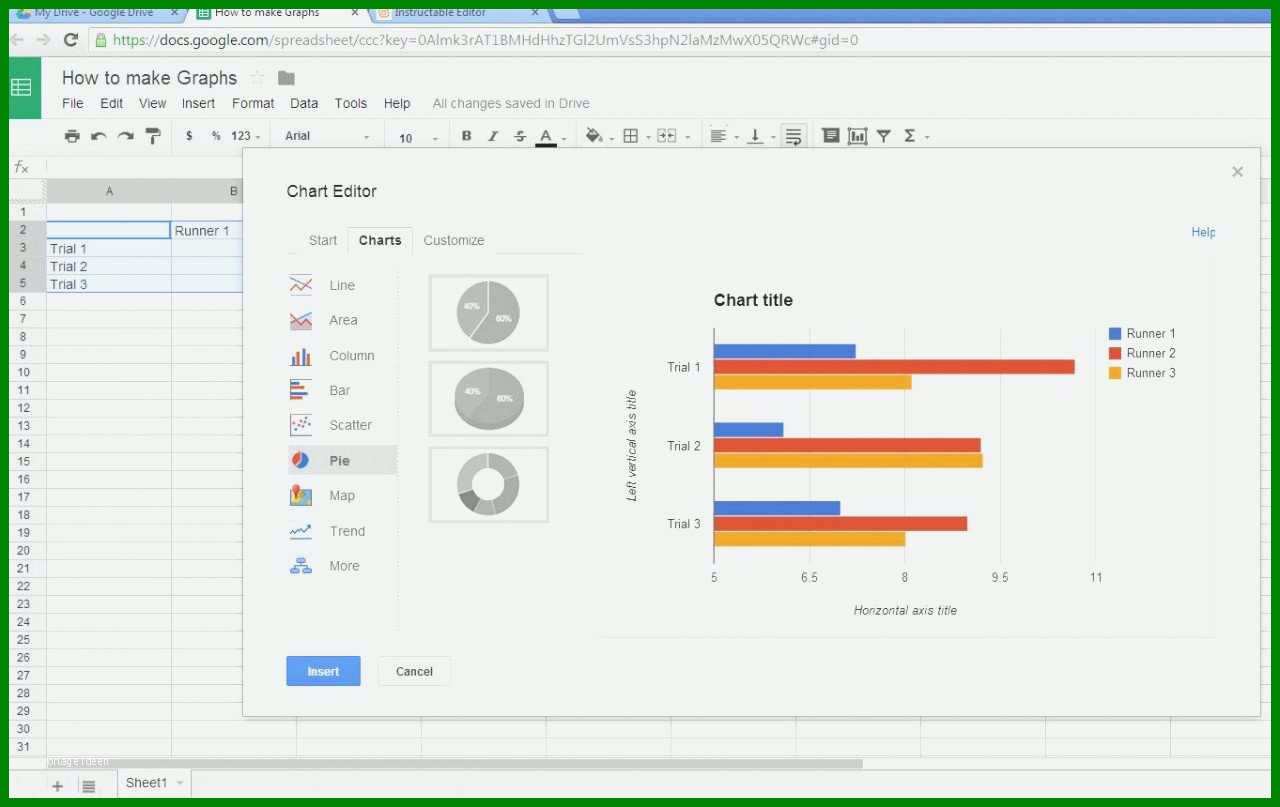
Task: Open the horizontal align dropdown
Action: coord(723,136)
